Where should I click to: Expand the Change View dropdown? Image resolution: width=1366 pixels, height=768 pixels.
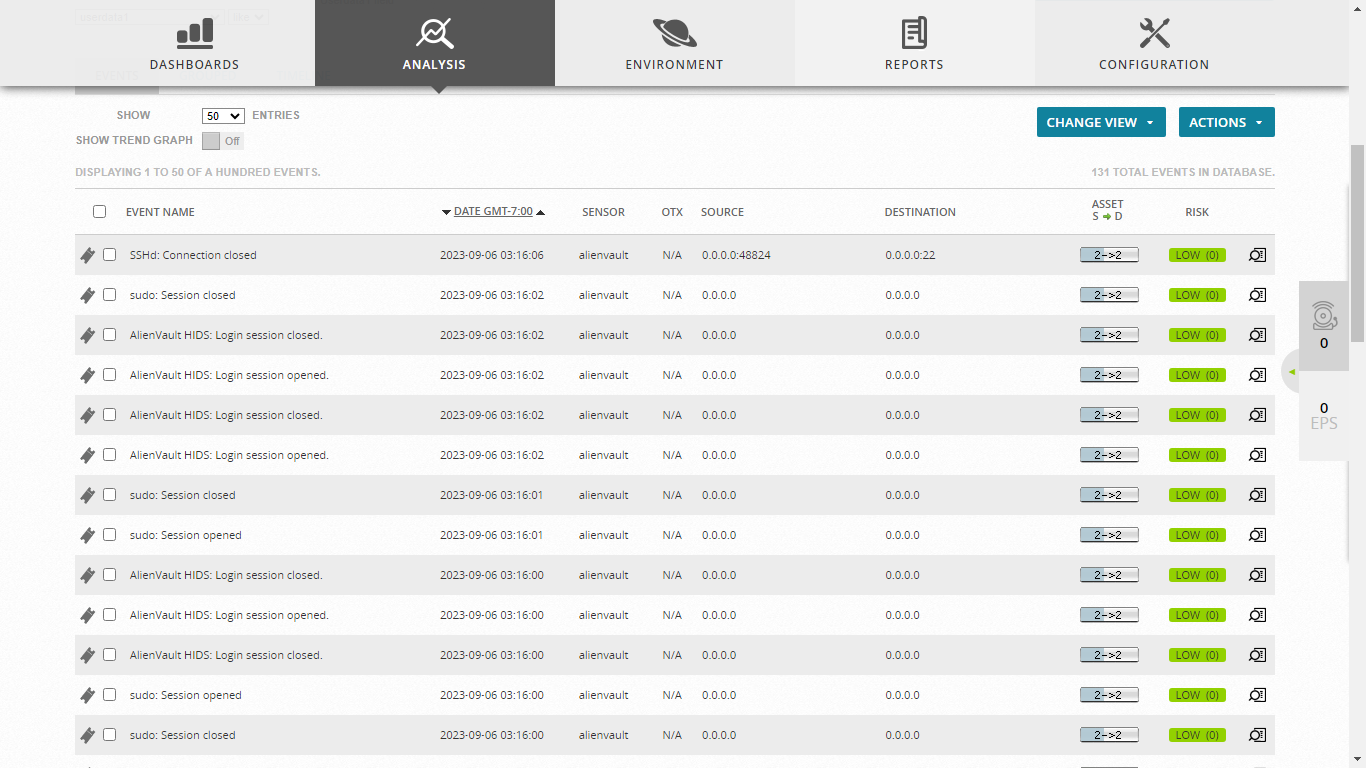coord(1101,122)
